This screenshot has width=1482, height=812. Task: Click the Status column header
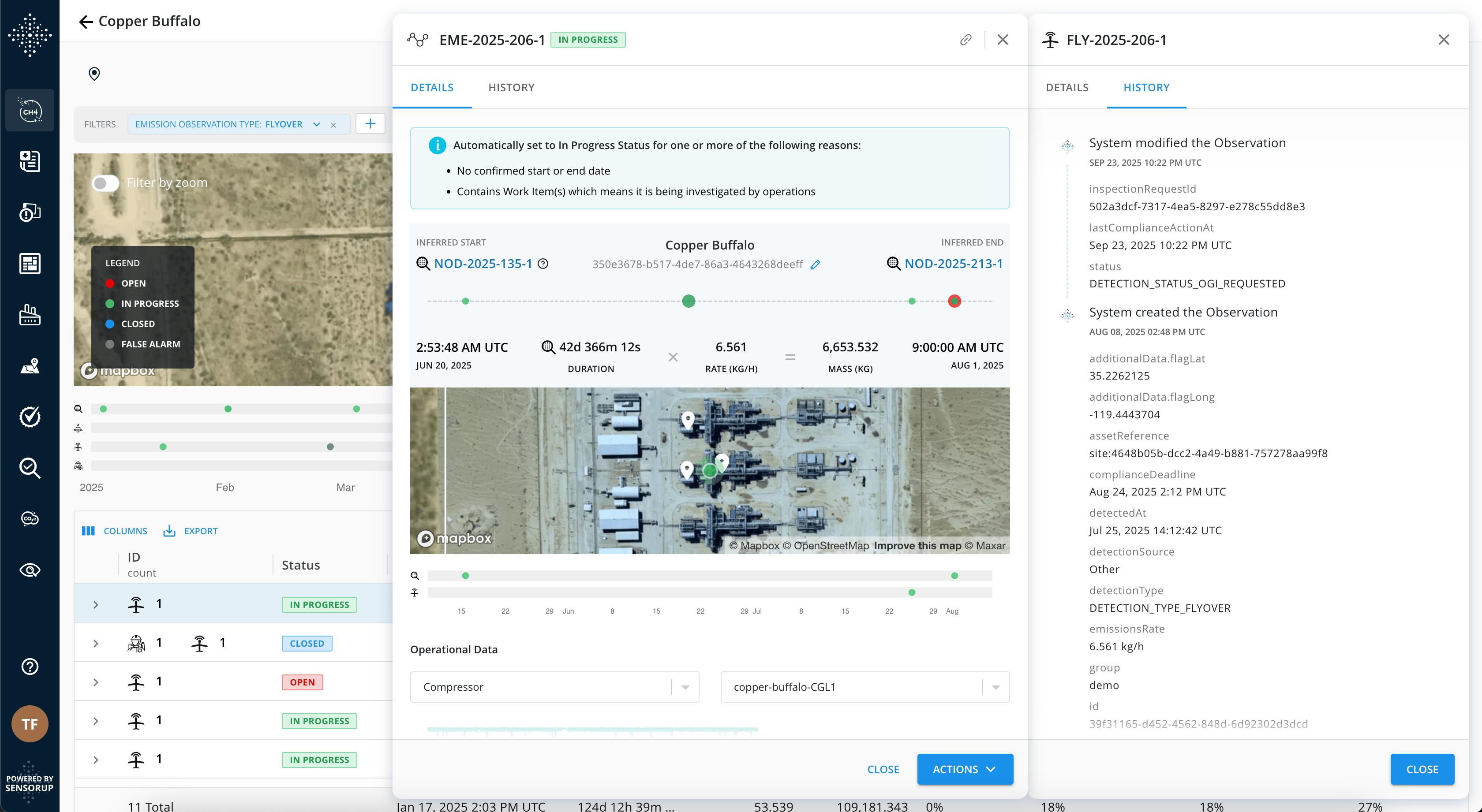(x=300, y=565)
